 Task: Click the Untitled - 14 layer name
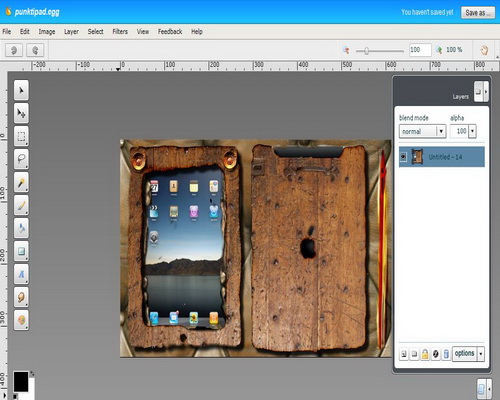[445, 157]
